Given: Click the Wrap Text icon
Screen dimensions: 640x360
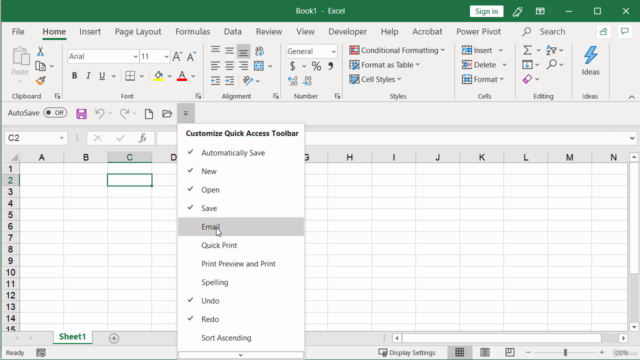Looking at the screenshot, I should coord(259,51).
